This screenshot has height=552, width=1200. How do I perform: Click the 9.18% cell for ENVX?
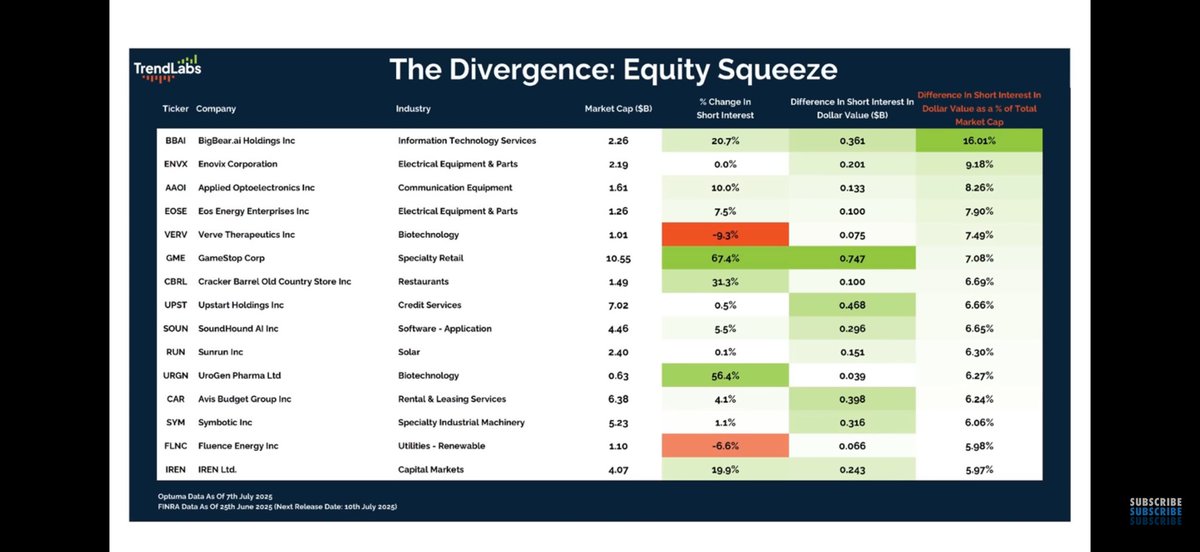click(x=980, y=164)
